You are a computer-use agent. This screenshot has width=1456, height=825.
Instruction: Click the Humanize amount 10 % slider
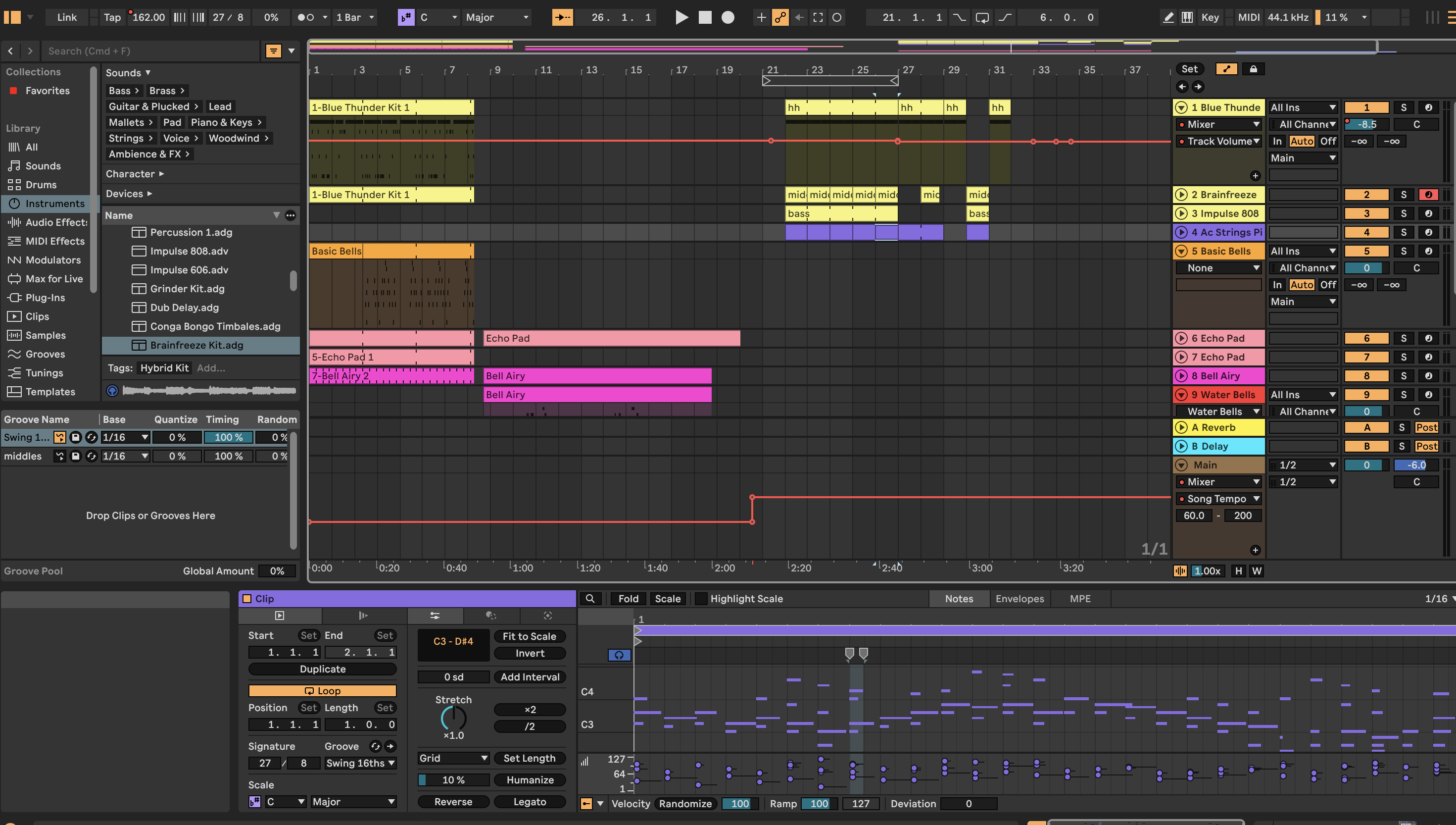pos(453,780)
